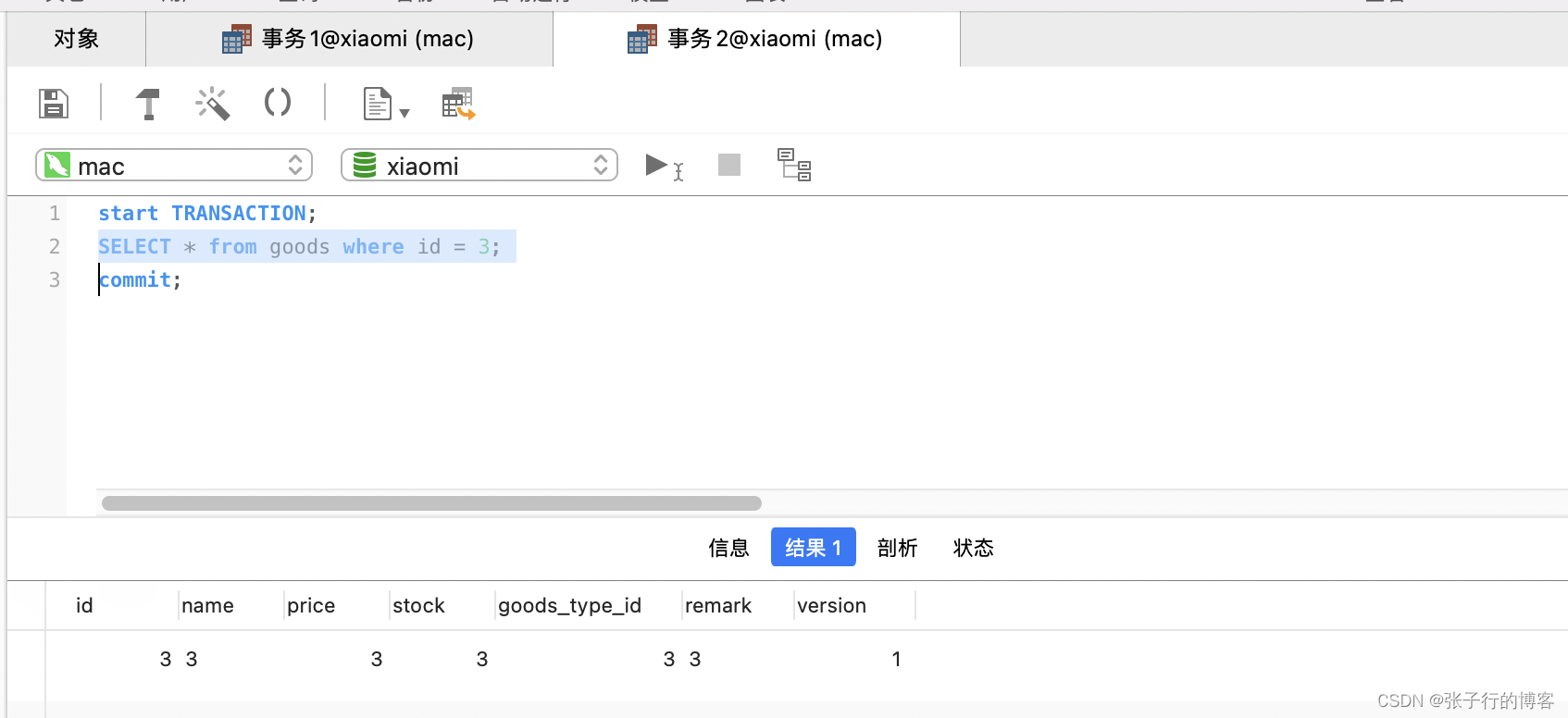Click the table icon on the 事务2 tab
The height and width of the screenshot is (718, 1568).
642,39
